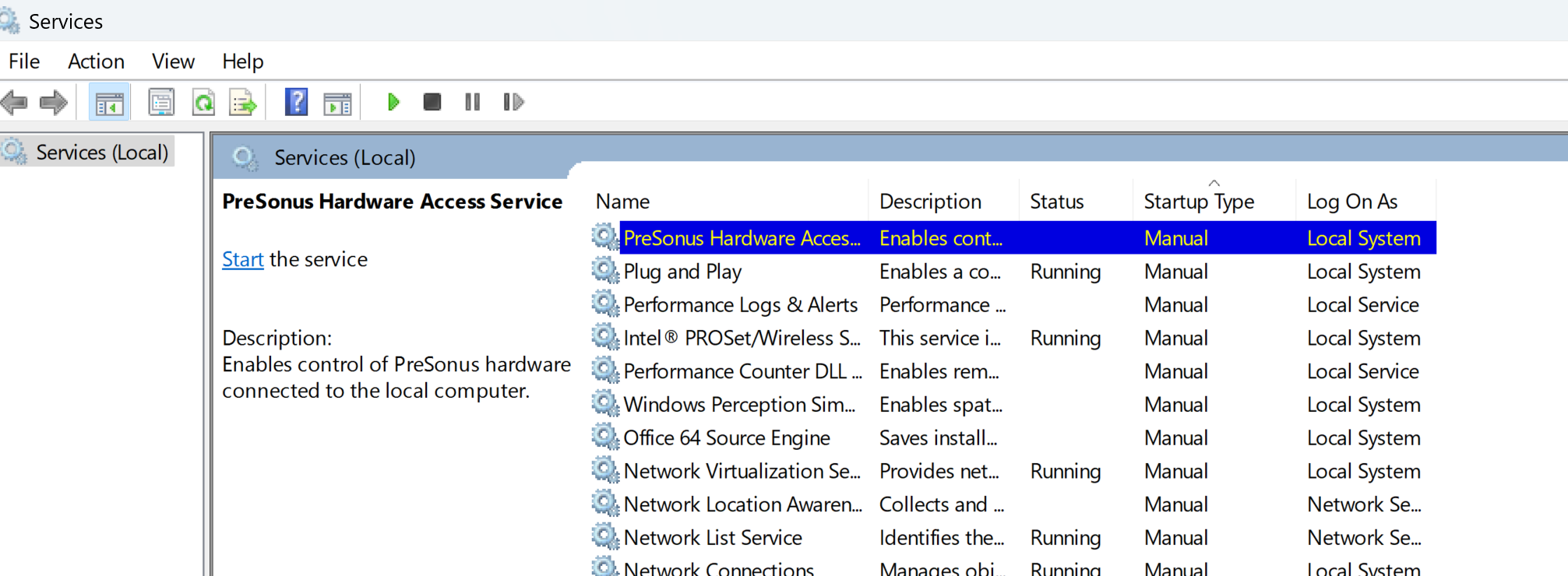Stop the service with the square icon
This screenshot has height=576, width=1568.
[432, 102]
